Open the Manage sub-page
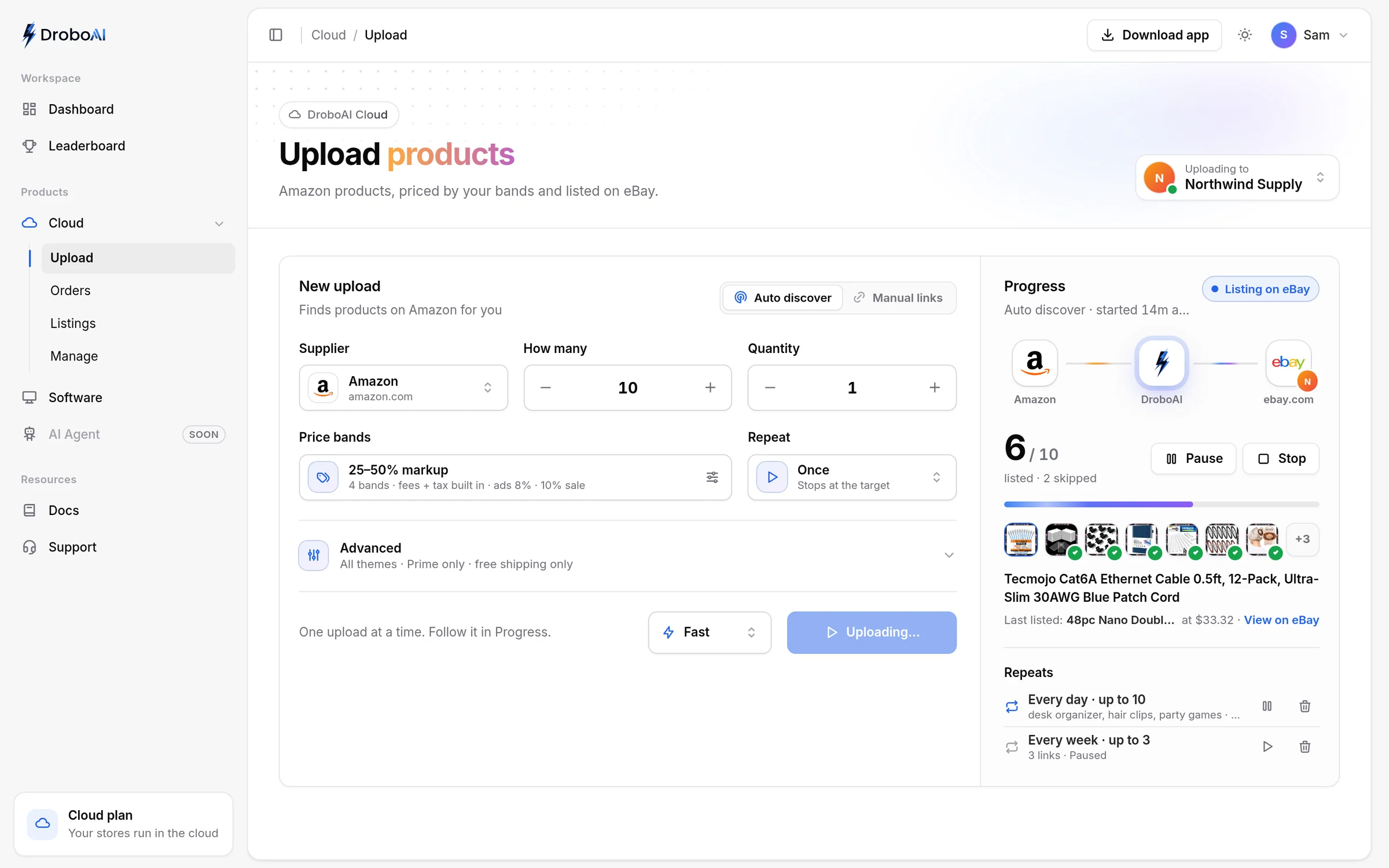Viewport: 1389px width, 868px height. (138, 356)
